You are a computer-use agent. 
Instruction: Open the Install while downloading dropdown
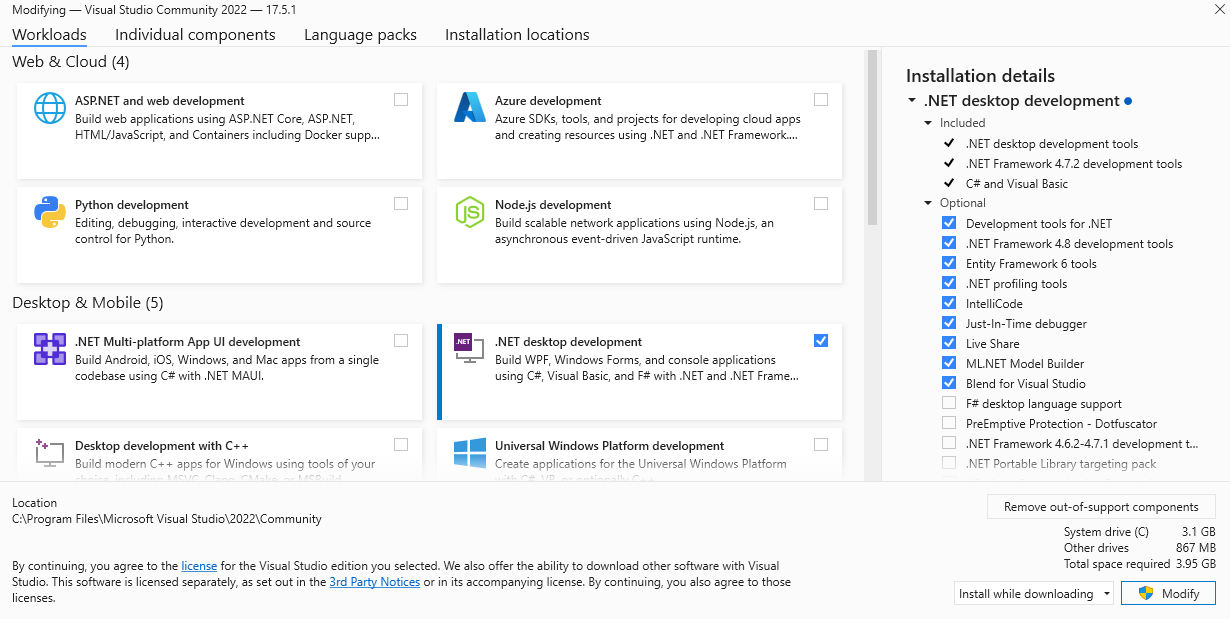pyautogui.click(x=1034, y=594)
